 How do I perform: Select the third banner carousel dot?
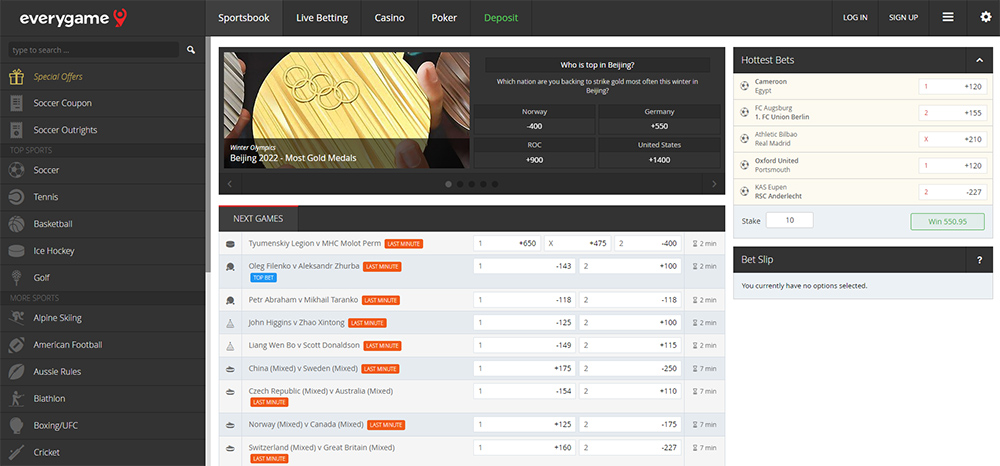click(471, 184)
